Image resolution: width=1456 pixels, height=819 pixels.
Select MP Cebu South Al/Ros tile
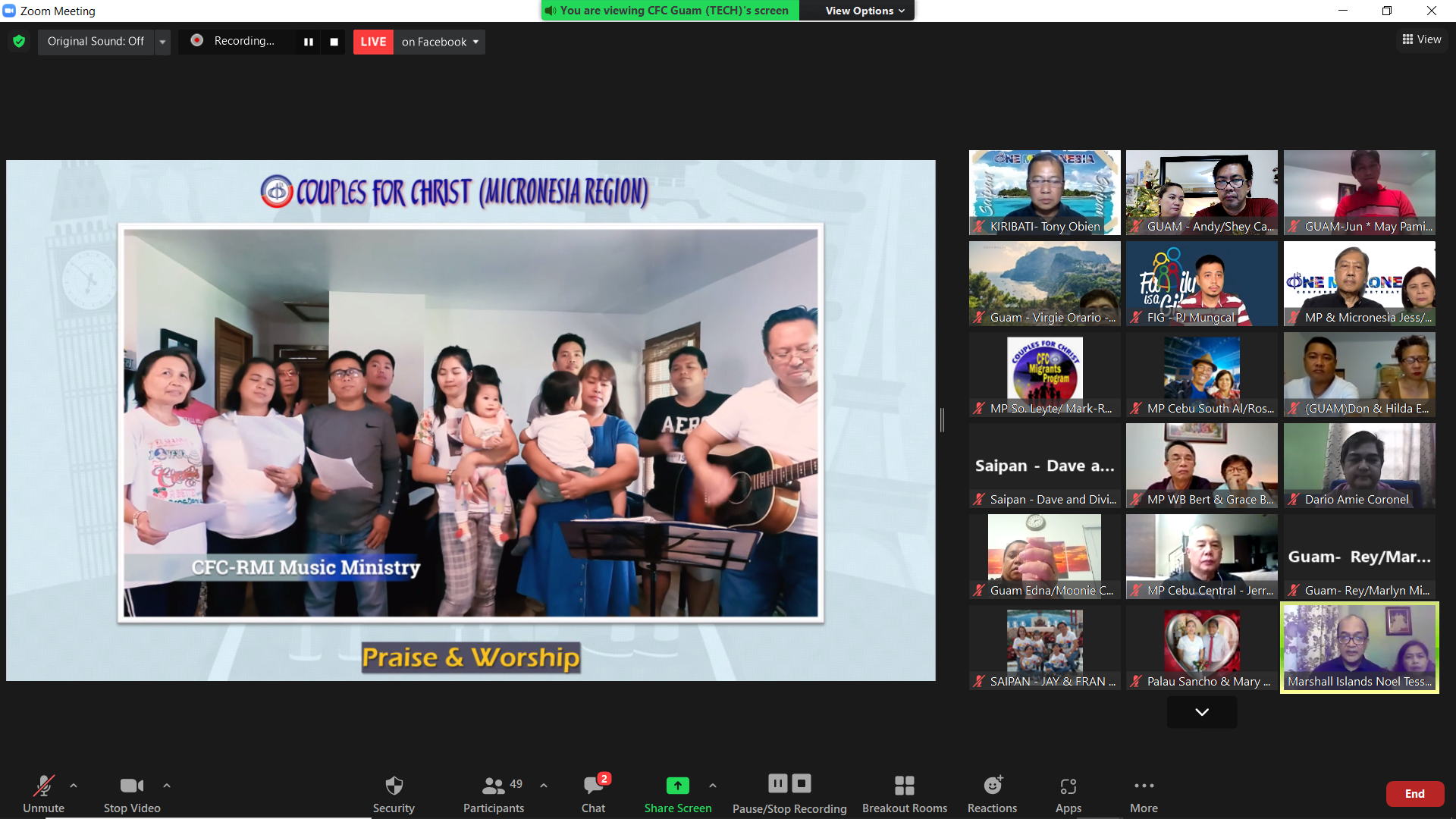pos(1202,375)
